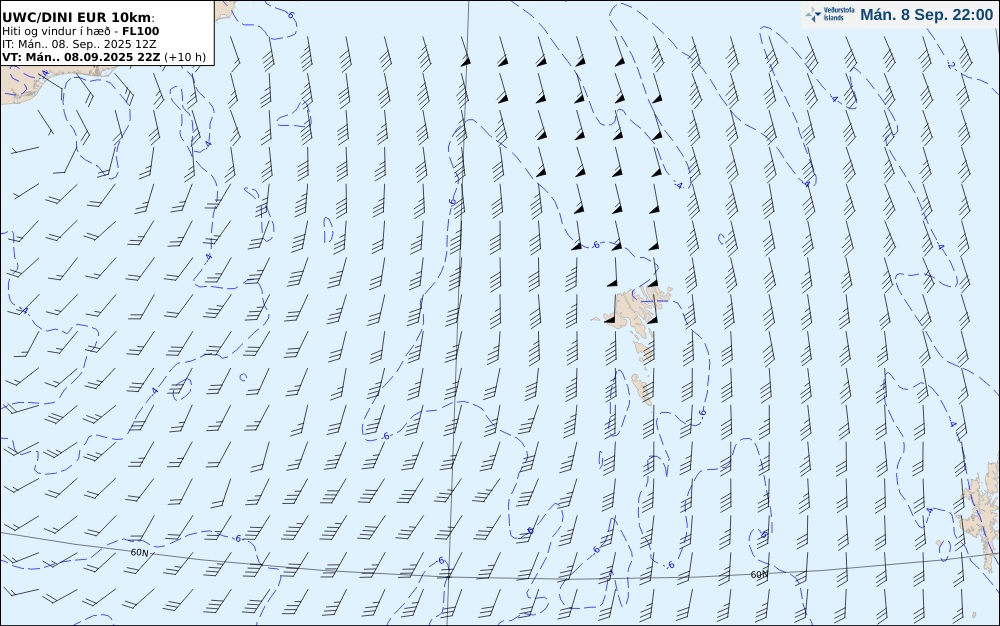Click the Veðurstofa Íslands logo
Screen dimensions: 1000x626
[x=830, y=14]
